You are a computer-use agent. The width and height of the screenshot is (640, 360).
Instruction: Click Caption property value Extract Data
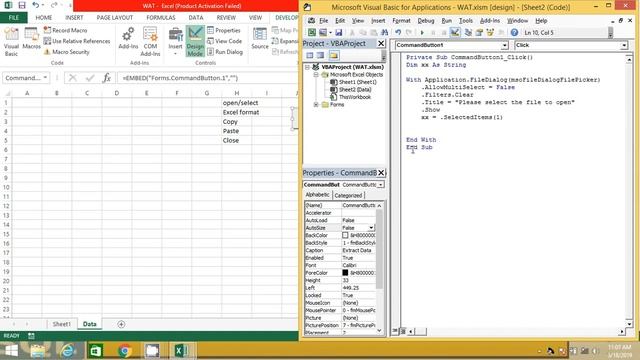click(358, 250)
